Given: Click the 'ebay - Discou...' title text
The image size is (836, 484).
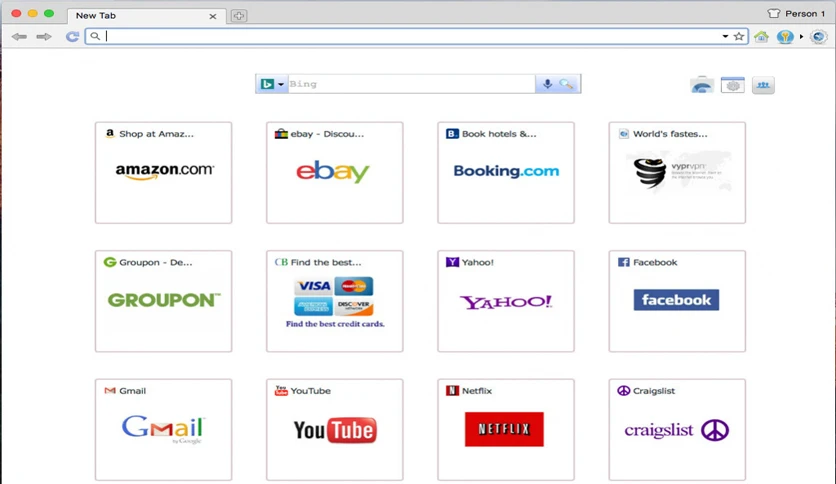Looking at the screenshot, I should pos(327,134).
